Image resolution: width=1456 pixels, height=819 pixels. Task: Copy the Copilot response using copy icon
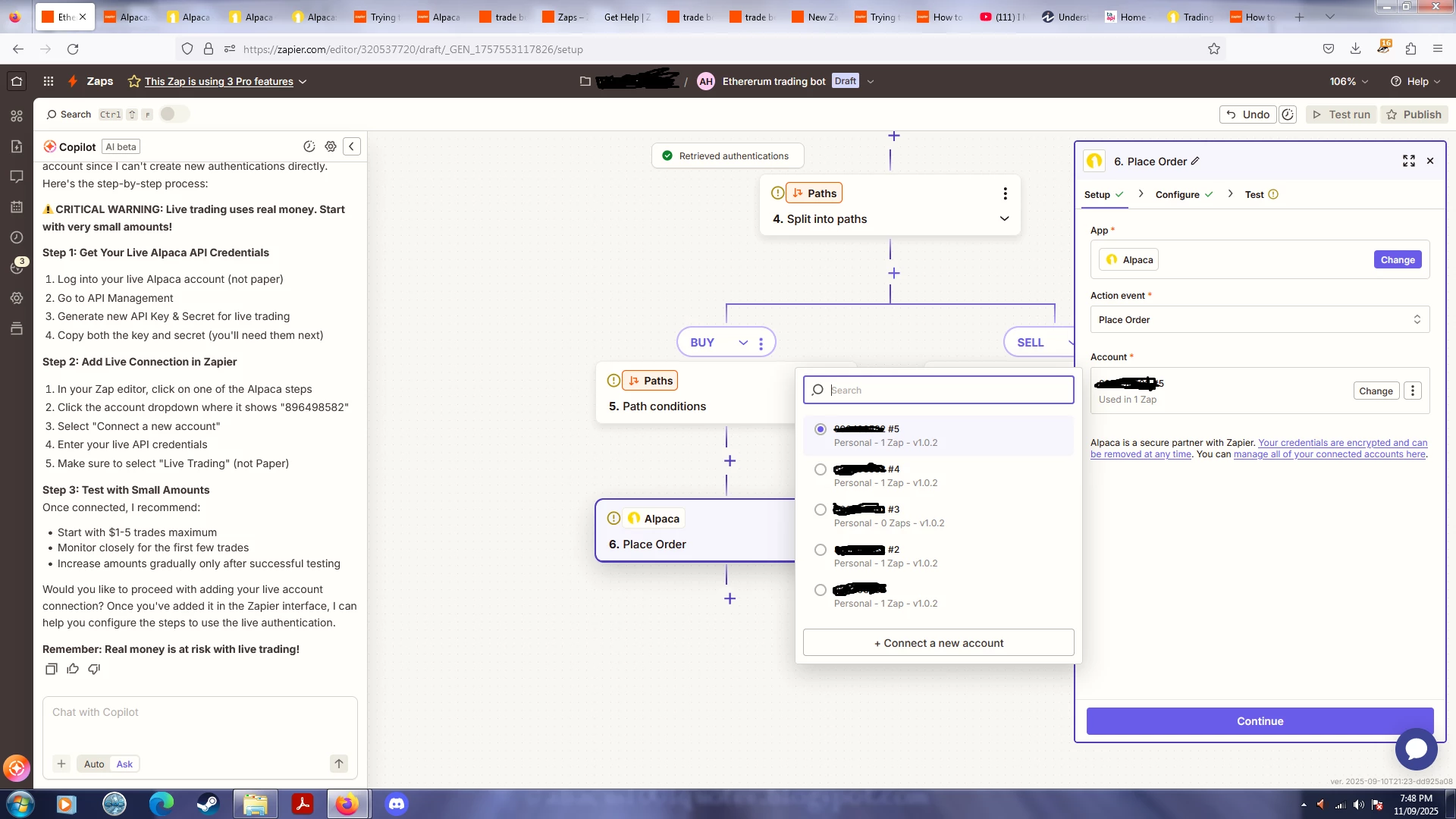point(51,669)
